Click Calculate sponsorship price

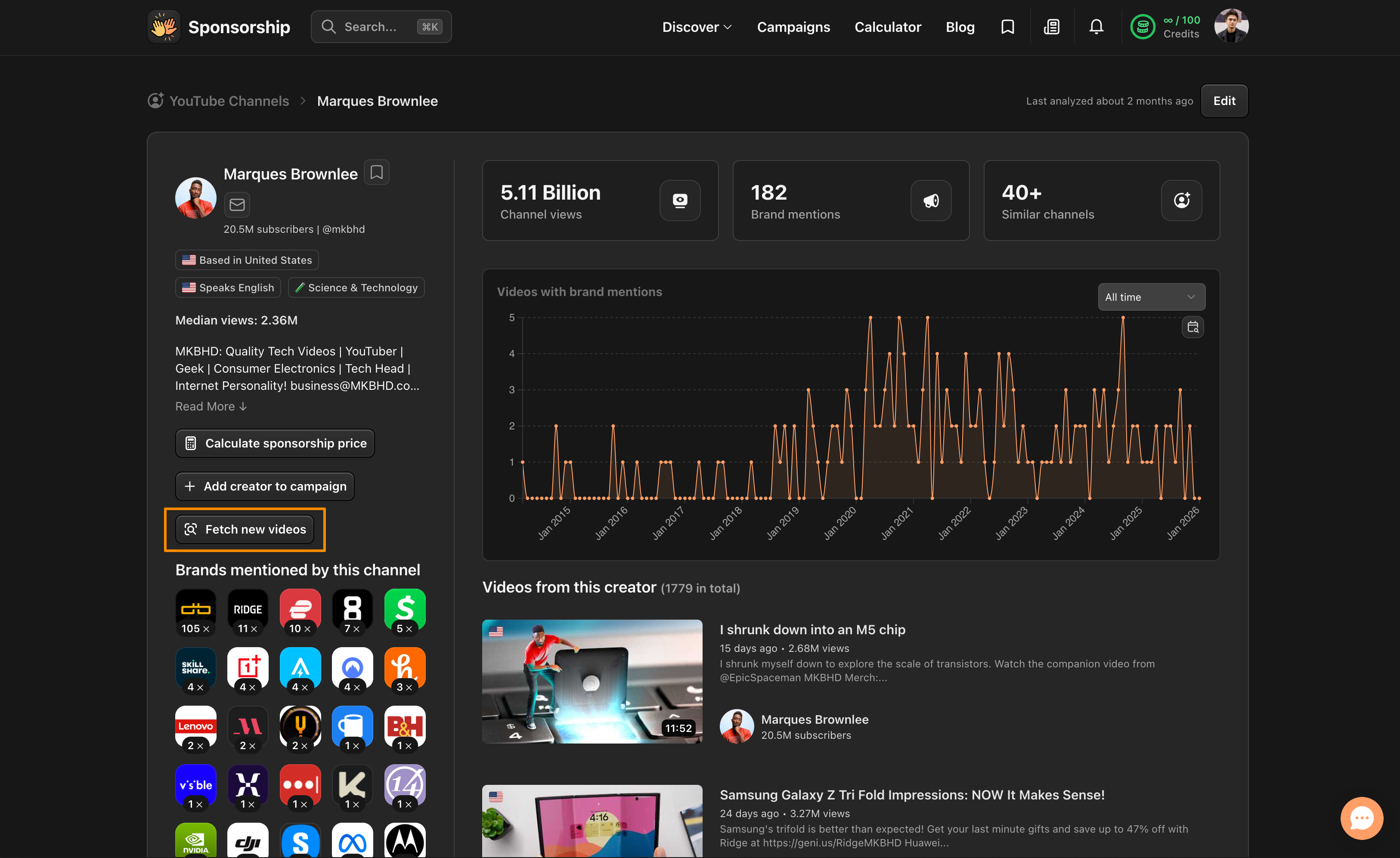coord(274,443)
